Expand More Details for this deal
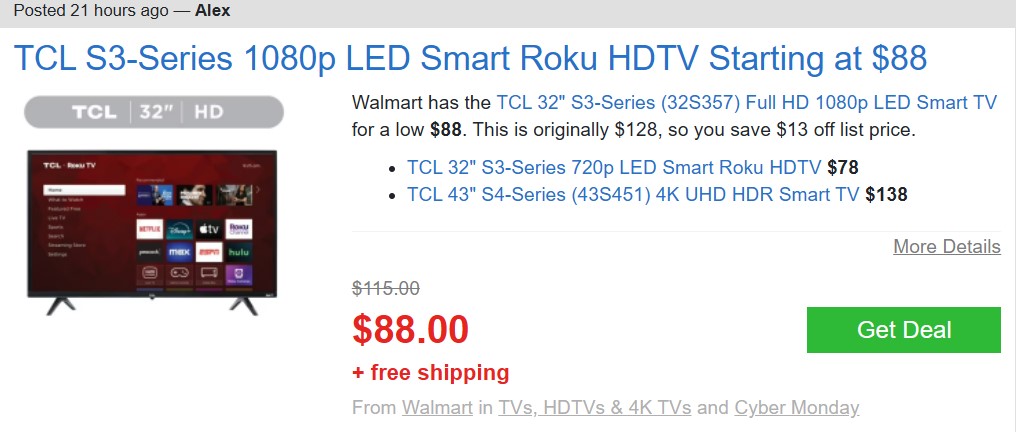1016x432 pixels. 946,246
